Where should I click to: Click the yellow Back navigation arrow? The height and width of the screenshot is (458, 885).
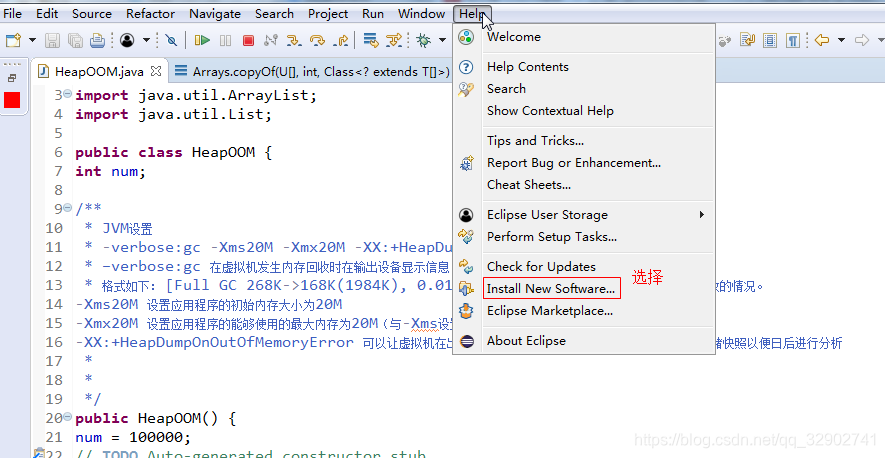pos(822,40)
